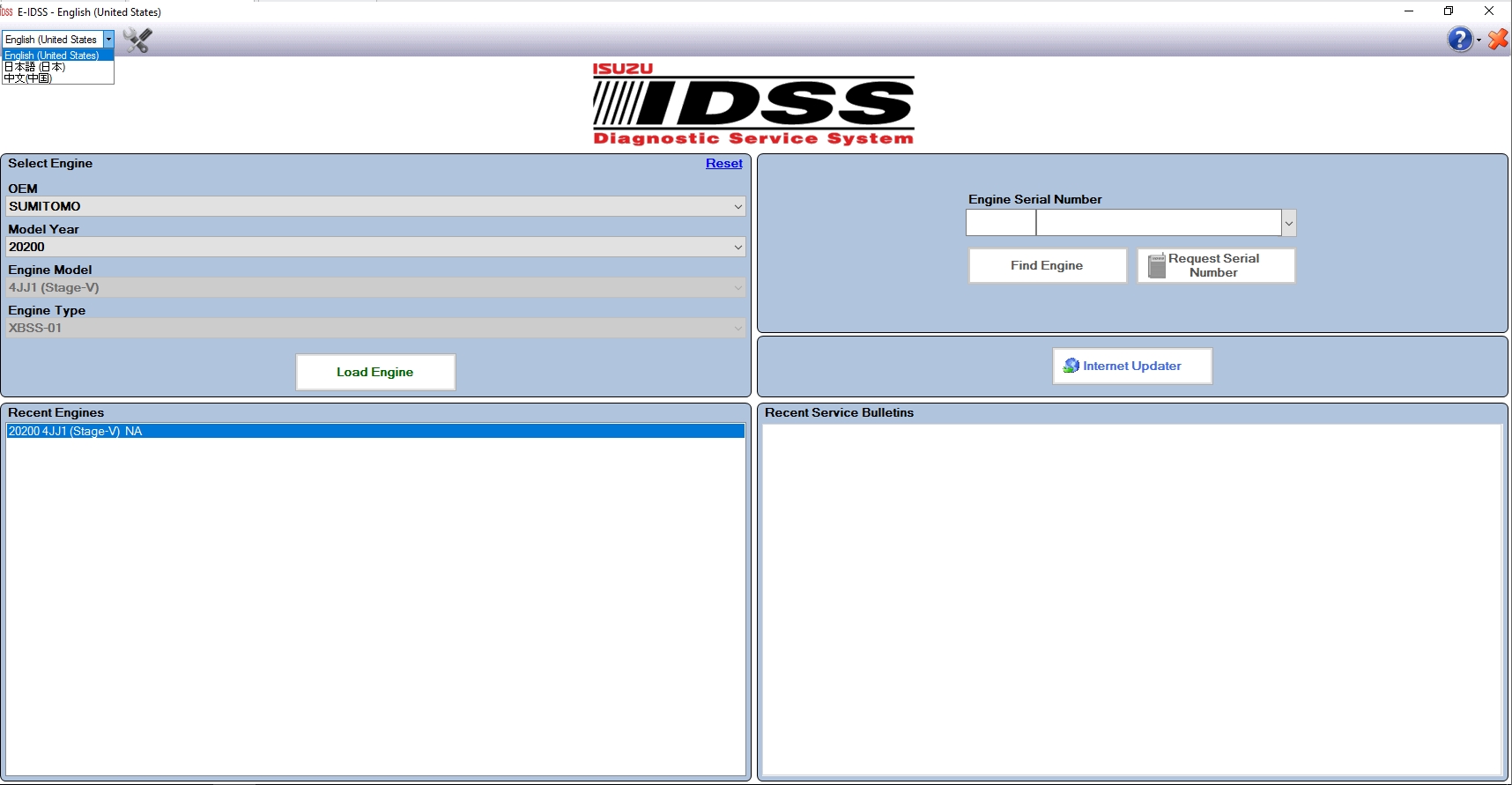Click the orange X exit icon

1498,40
